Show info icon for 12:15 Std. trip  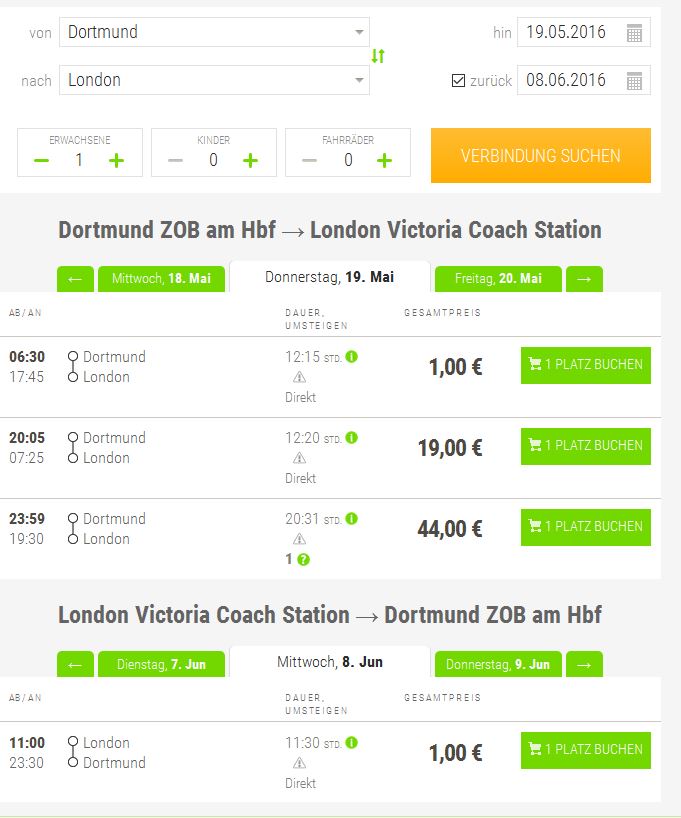tap(352, 357)
